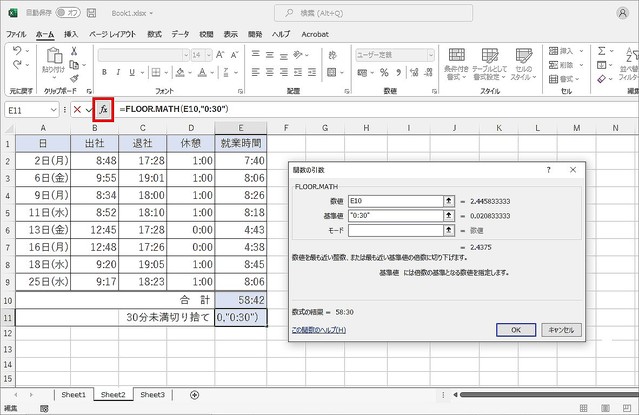
Task: Switch to the Sheet3 tab
Action: [152, 395]
